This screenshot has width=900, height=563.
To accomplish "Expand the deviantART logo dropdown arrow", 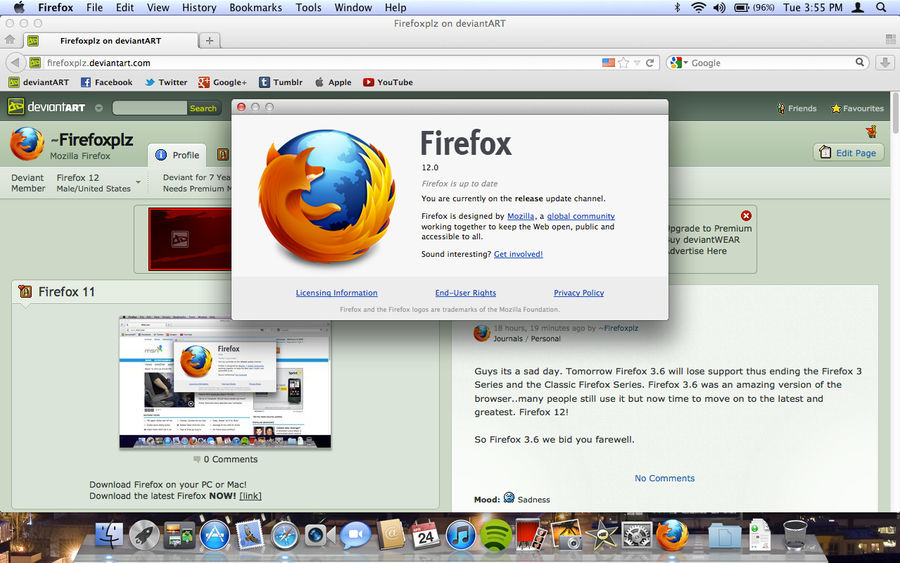I will (x=99, y=108).
